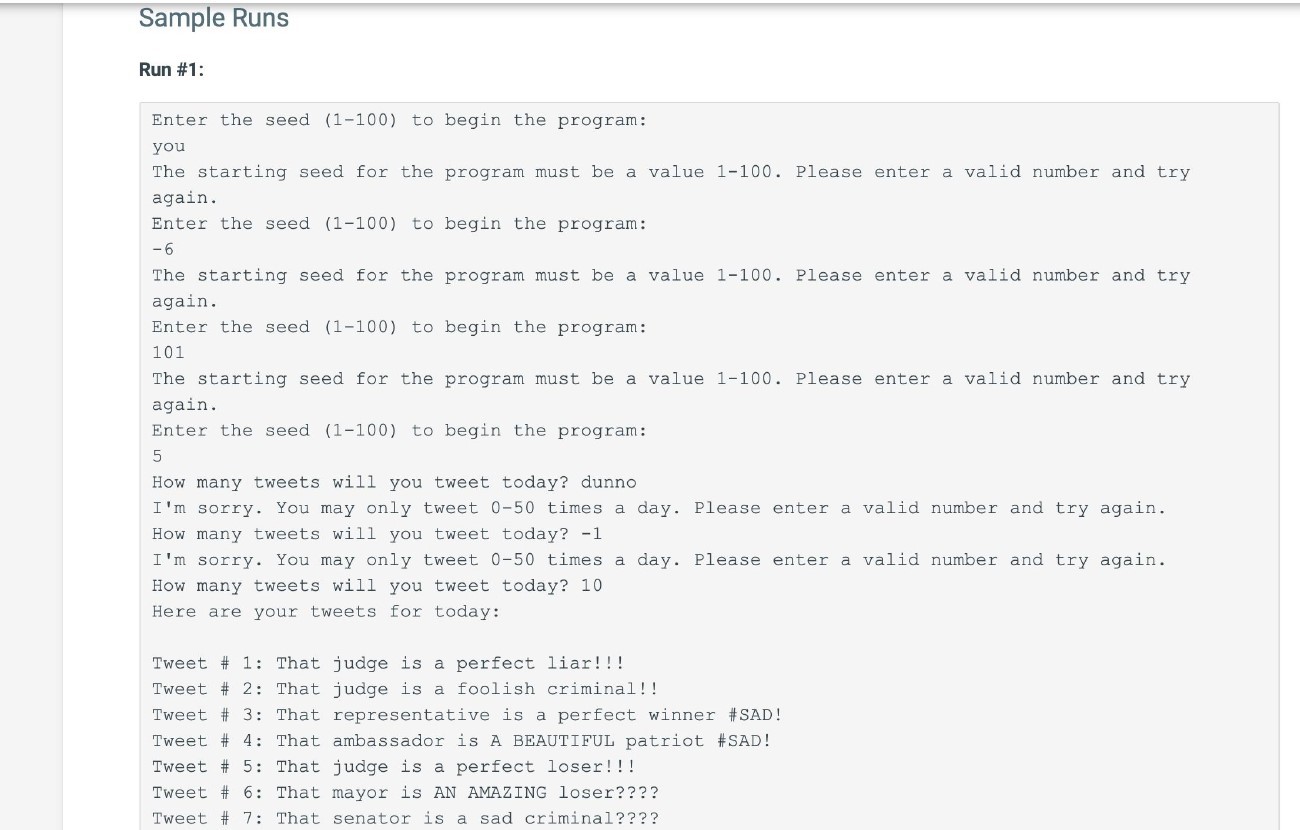Click the Tweet # 2 line about foolish criminal
The width and height of the screenshot is (1300, 830).
click(x=405, y=689)
